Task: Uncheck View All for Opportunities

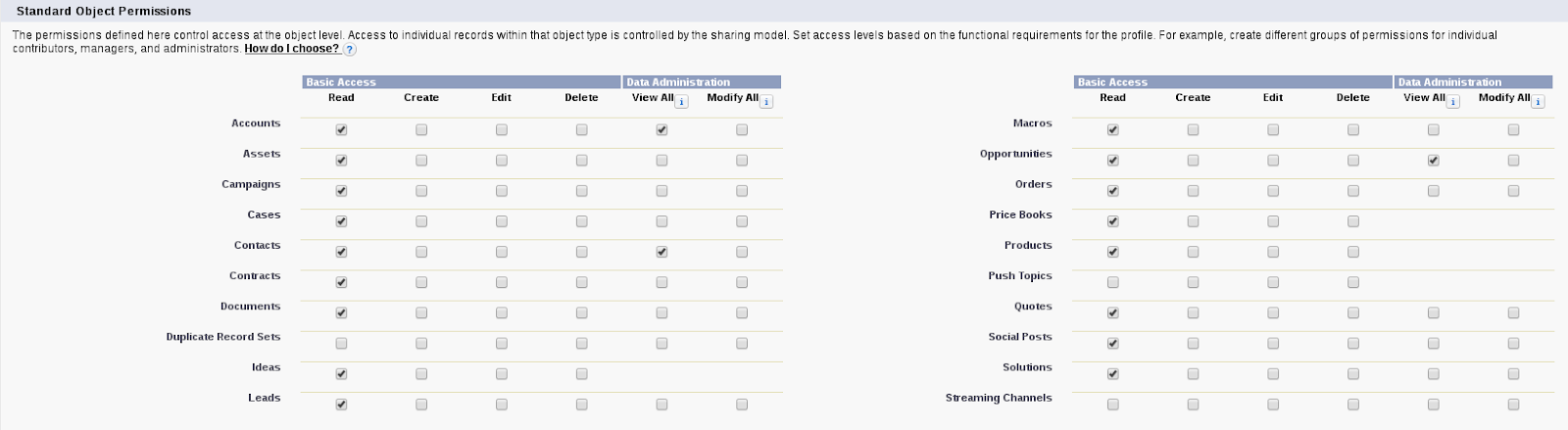Action: pyautogui.click(x=1434, y=160)
